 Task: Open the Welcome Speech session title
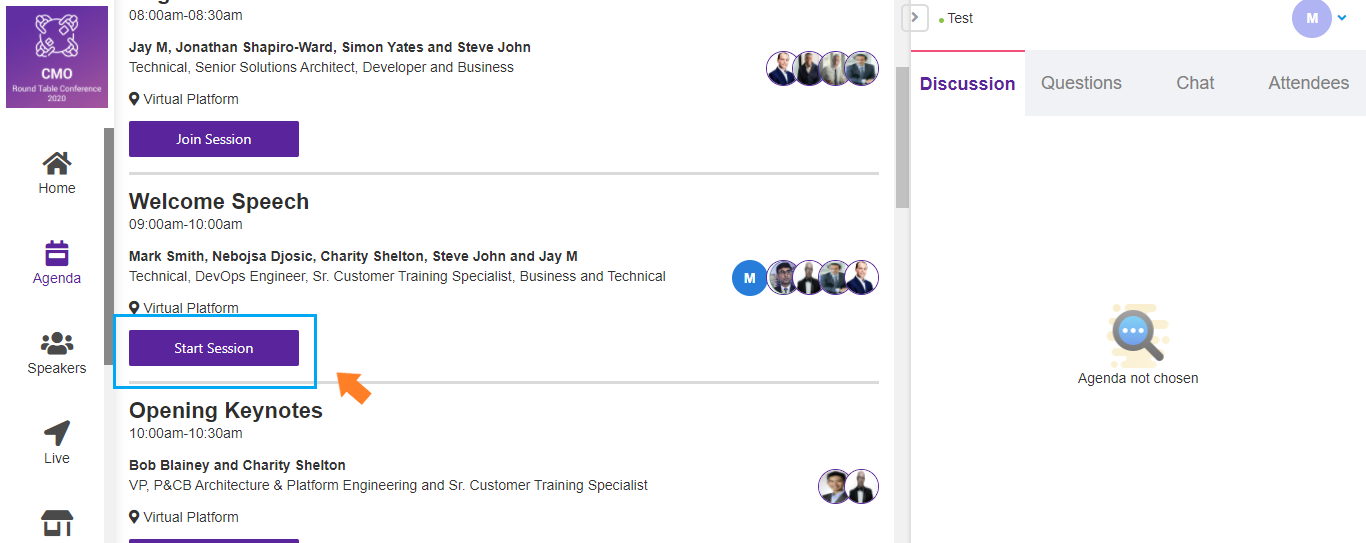(x=219, y=201)
